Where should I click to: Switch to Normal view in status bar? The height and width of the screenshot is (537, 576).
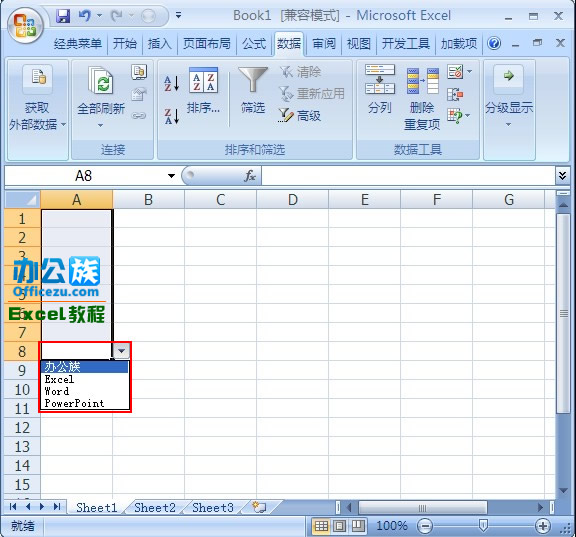pyautogui.click(x=321, y=526)
